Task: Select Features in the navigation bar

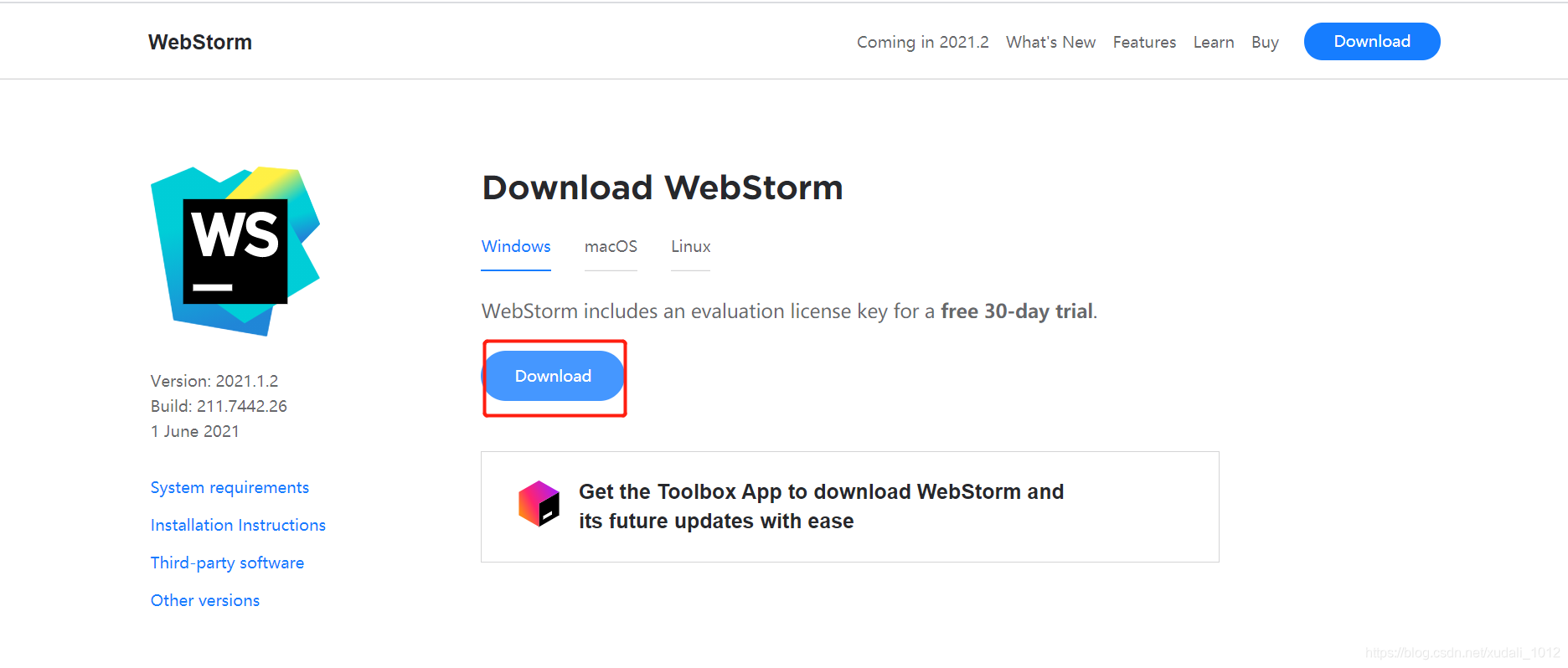Action: 1144,41
